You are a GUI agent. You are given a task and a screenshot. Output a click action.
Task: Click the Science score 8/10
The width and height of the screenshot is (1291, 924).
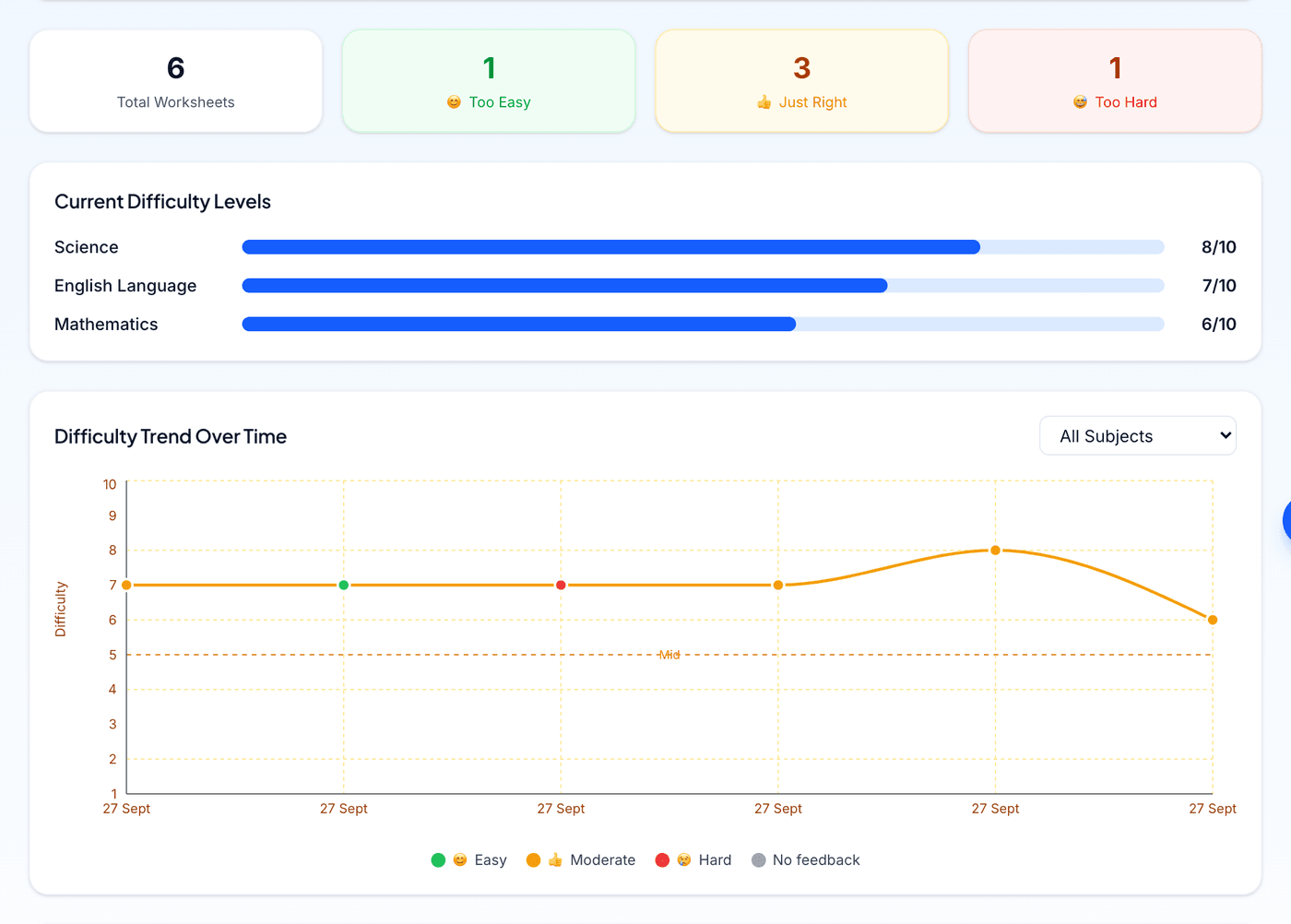pyautogui.click(x=1219, y=247)
